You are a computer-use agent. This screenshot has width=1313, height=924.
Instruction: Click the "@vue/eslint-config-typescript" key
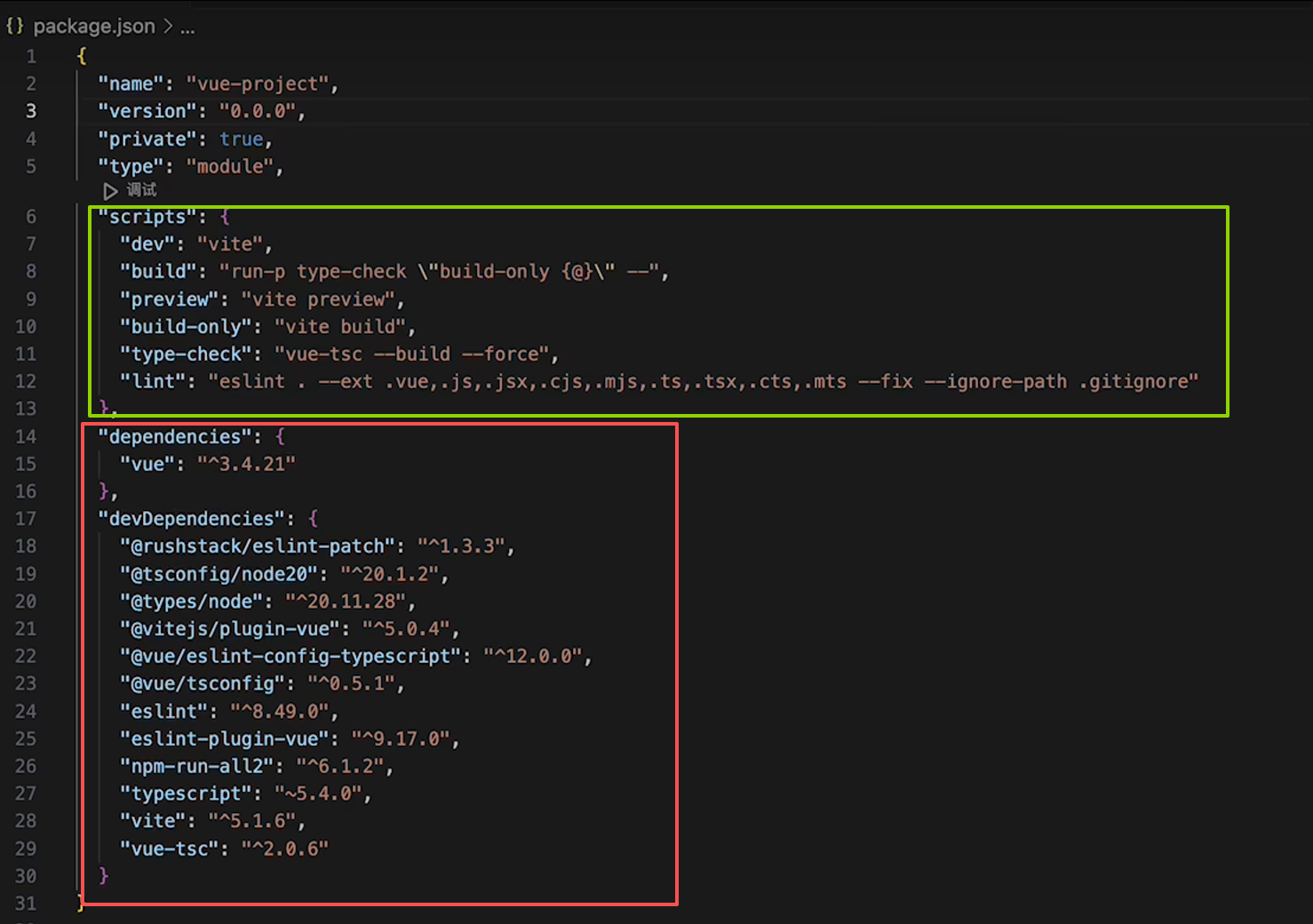[x=290, y=657]
